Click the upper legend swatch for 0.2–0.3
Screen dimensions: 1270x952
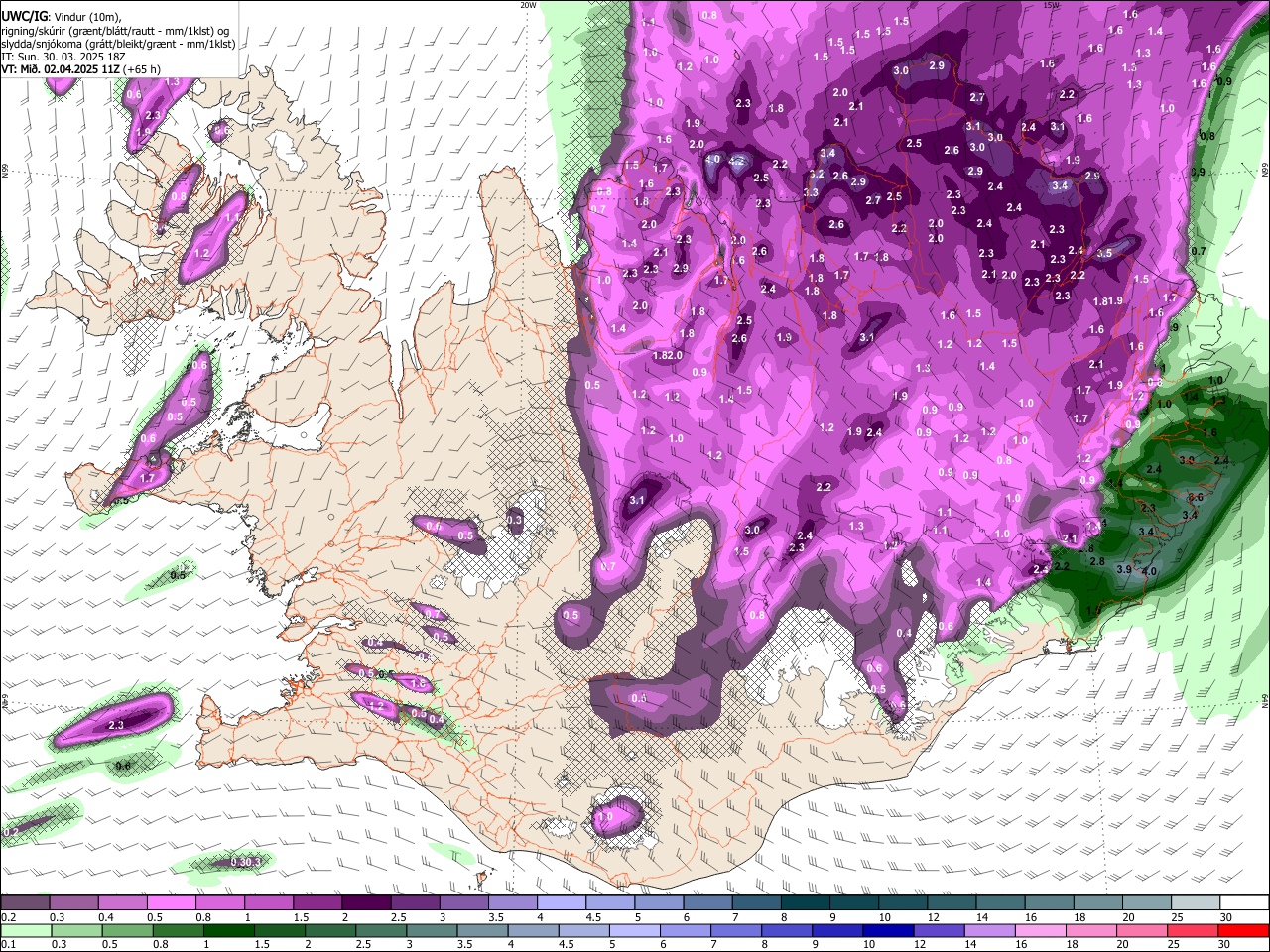[x=25, y=902]
